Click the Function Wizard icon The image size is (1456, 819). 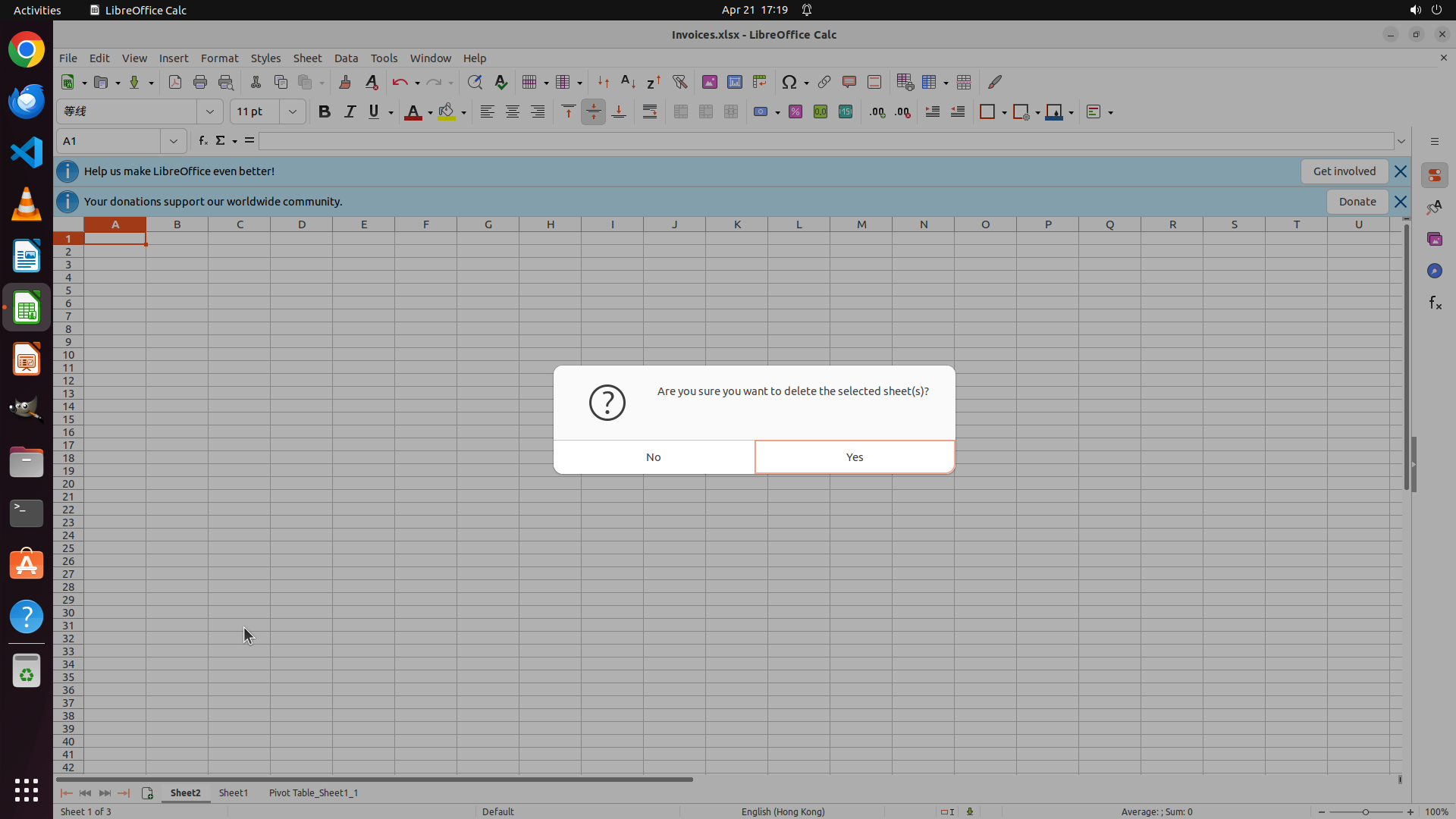point(202,140)
